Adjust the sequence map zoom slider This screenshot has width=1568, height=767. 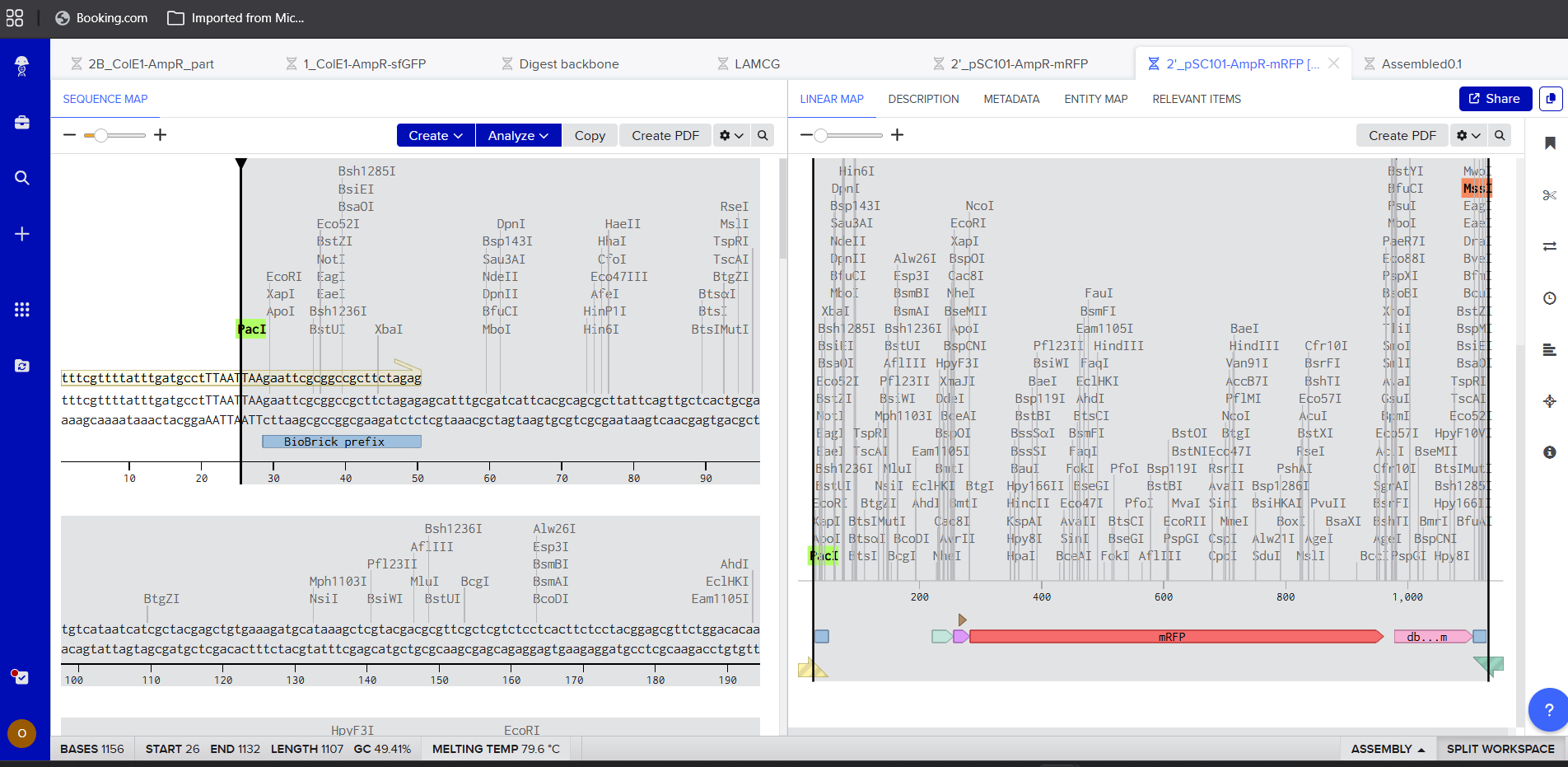[x=100, y=135]
